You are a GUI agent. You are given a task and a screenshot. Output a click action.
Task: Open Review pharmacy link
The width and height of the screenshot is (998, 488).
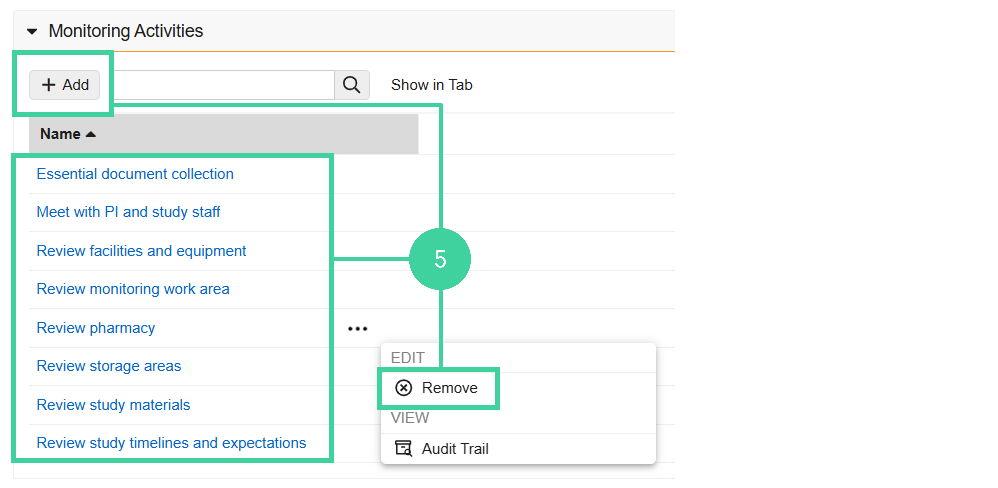click(95, 328)
